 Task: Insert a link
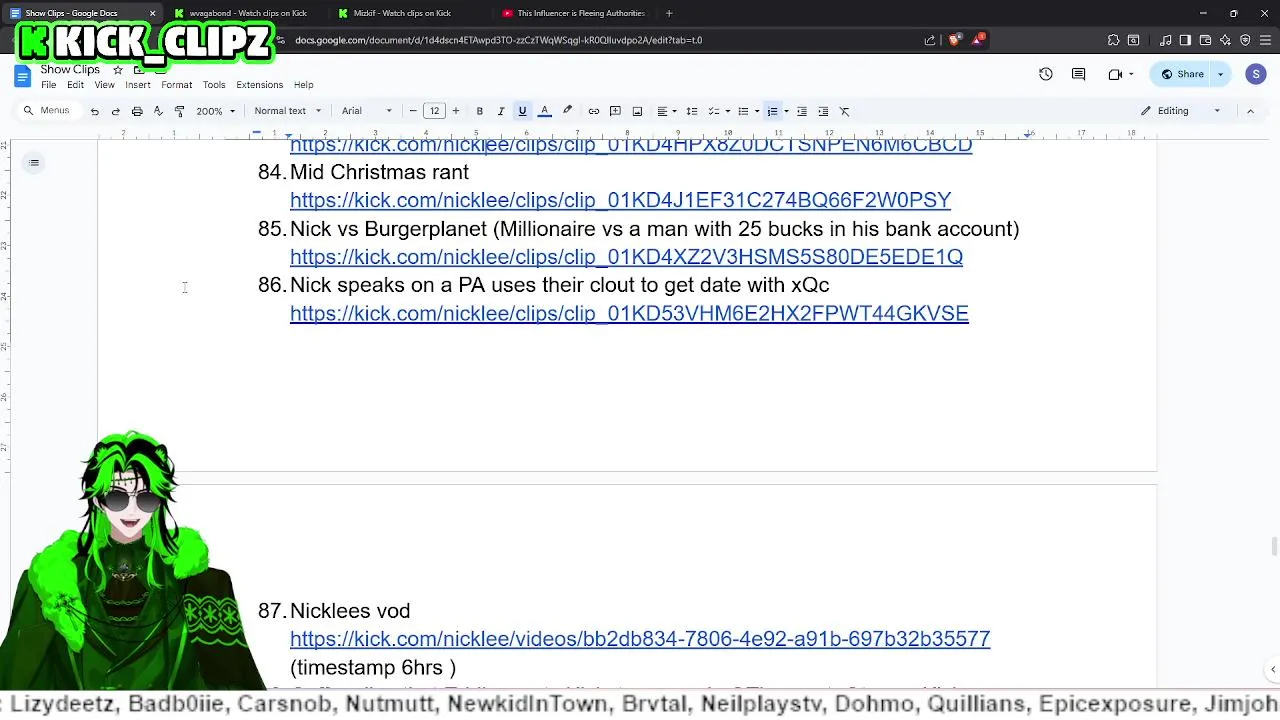coord(593,111)
